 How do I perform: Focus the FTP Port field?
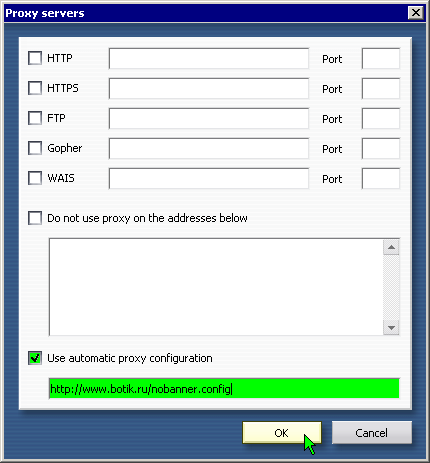point(381,119)
